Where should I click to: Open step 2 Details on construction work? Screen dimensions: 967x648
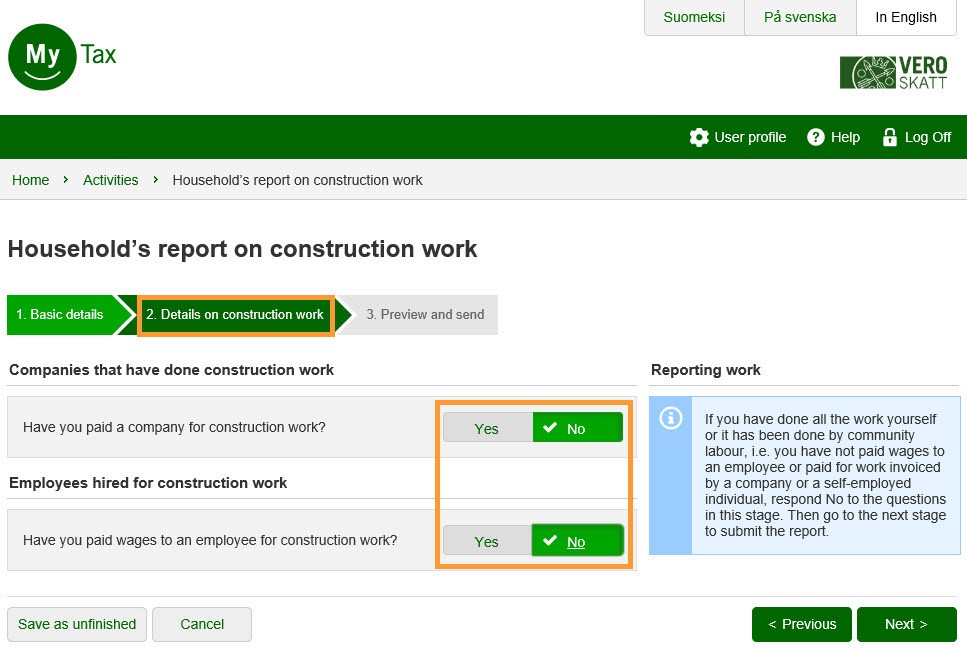tap(235, 314)
